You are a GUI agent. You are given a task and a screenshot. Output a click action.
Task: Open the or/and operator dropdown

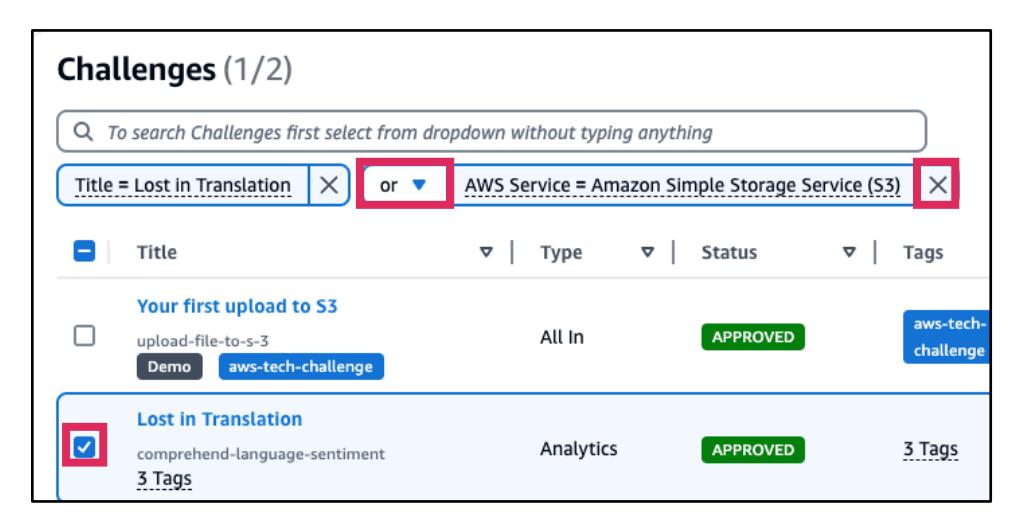404,185
